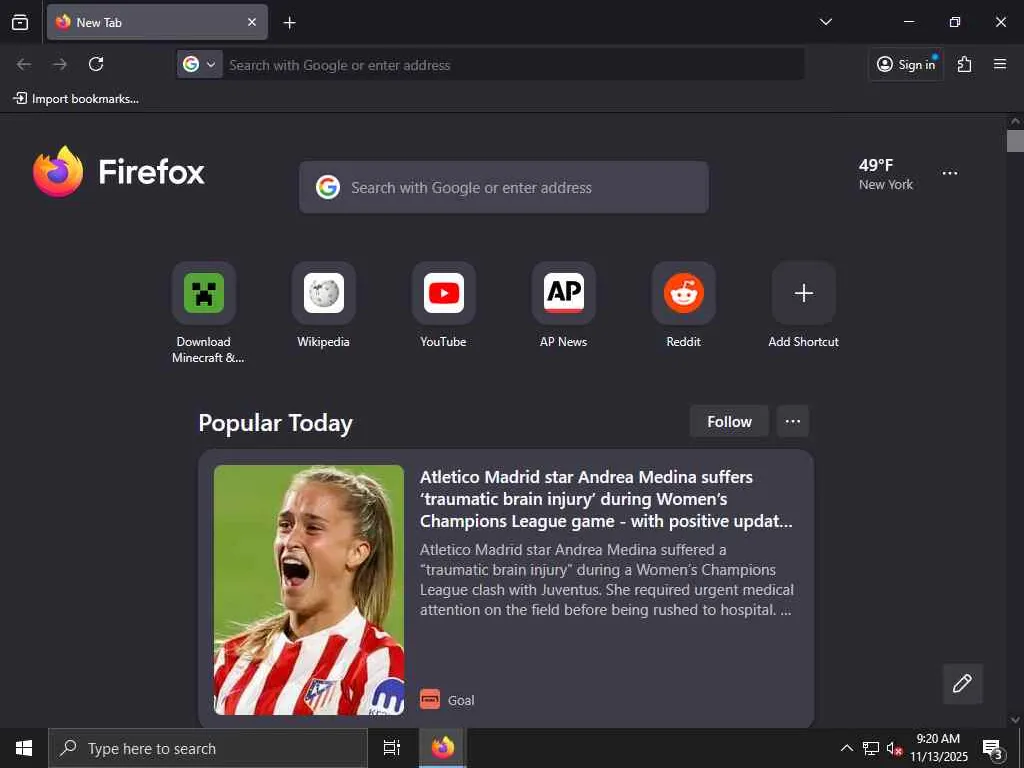Click "Popular Today" heading

tap(276, 423)
